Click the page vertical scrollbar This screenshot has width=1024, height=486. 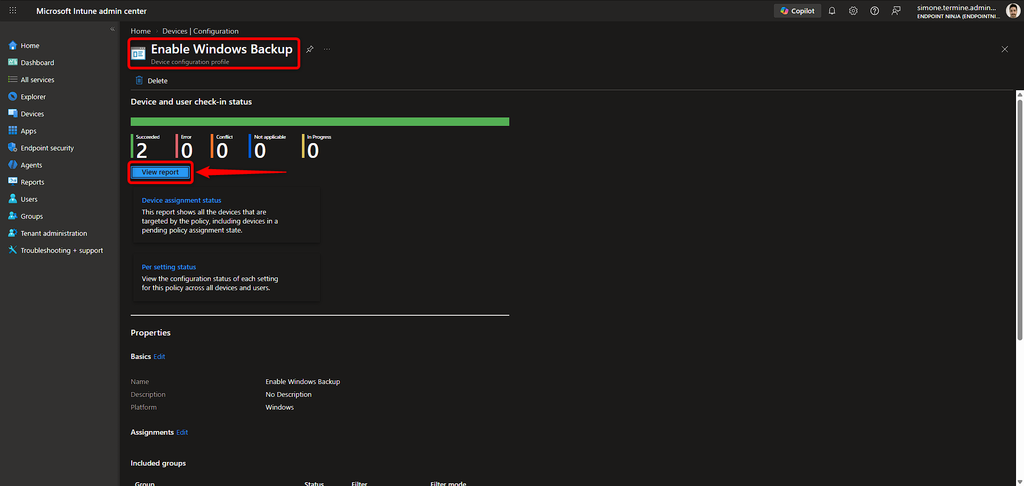1020,219
